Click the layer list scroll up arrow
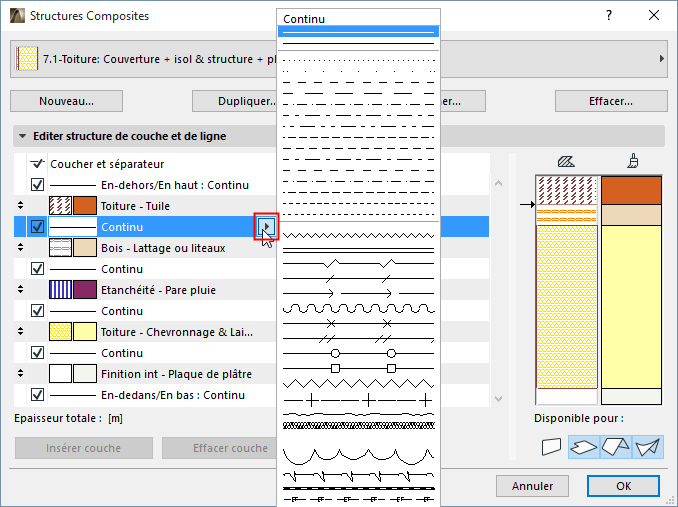This screenshot has height=507, width=678. pos(498,184)
